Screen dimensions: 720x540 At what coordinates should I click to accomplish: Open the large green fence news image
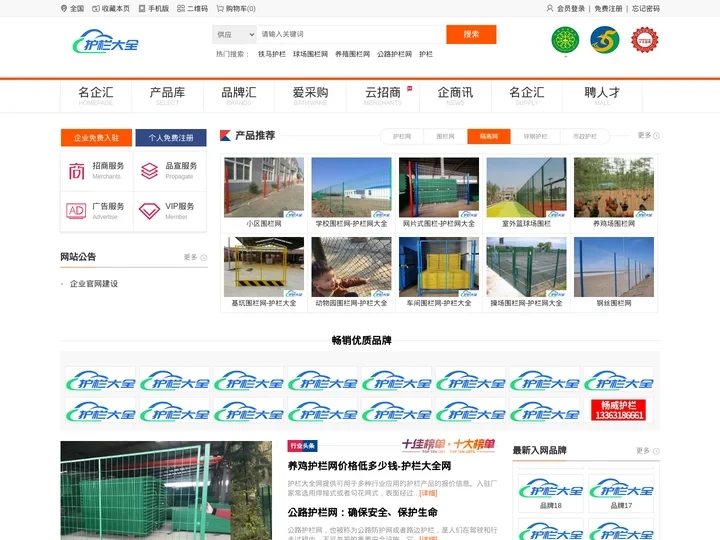click(166, 490)
